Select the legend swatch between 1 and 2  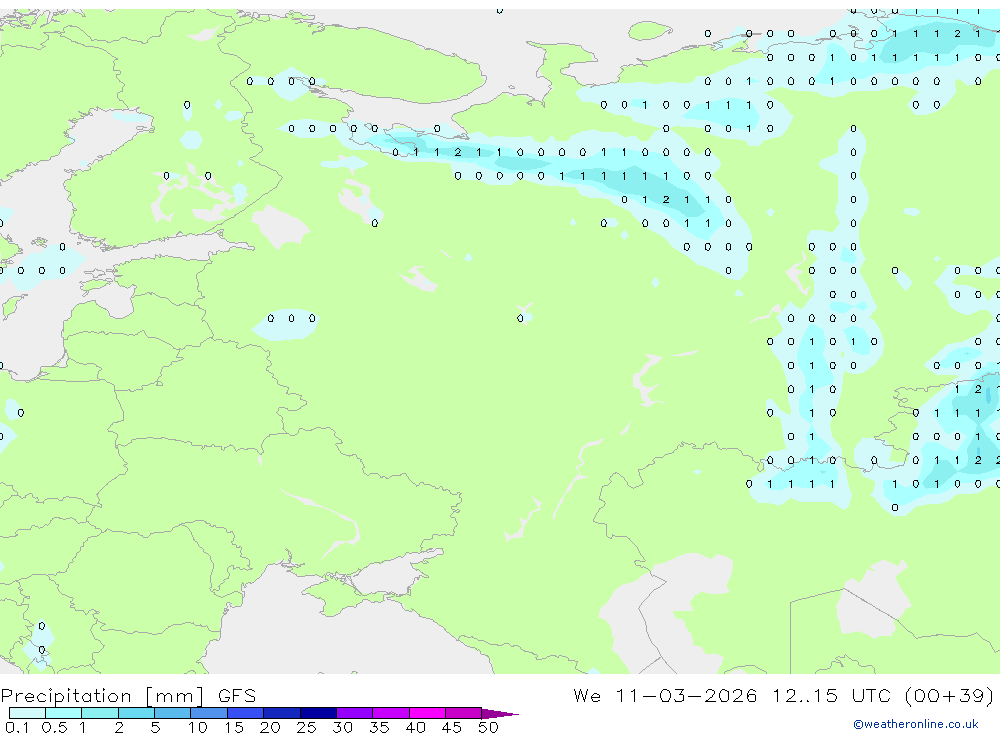point(100,713)
